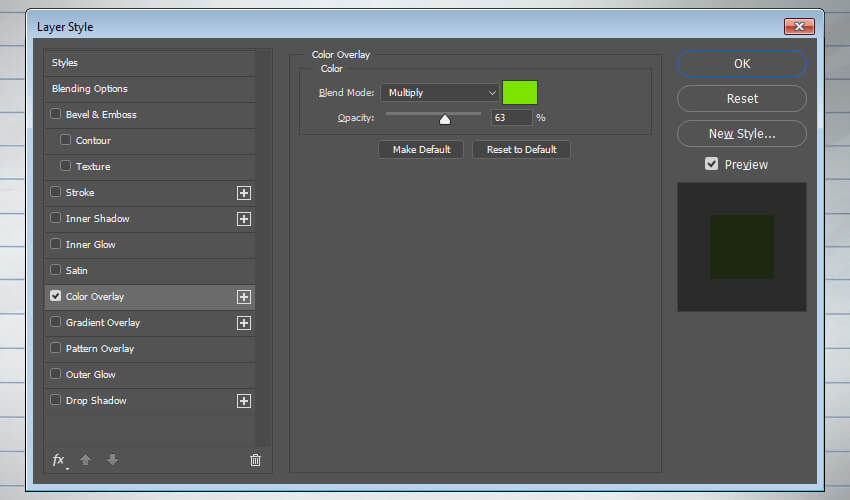Click the styles list scrollbar
This screenshot has height=500, width=850.
[x=263, y=248]
